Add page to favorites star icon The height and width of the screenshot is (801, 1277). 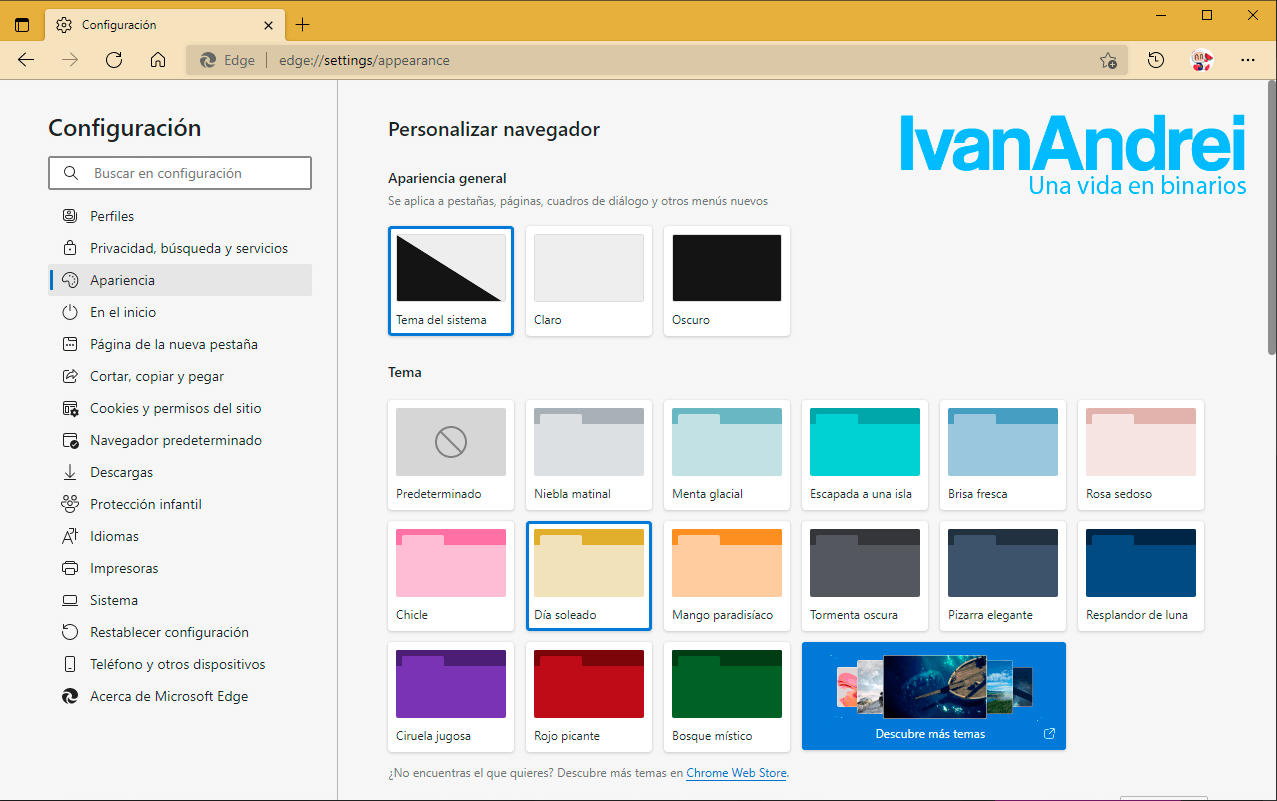pyautogui.click(x=1108, y=60)
